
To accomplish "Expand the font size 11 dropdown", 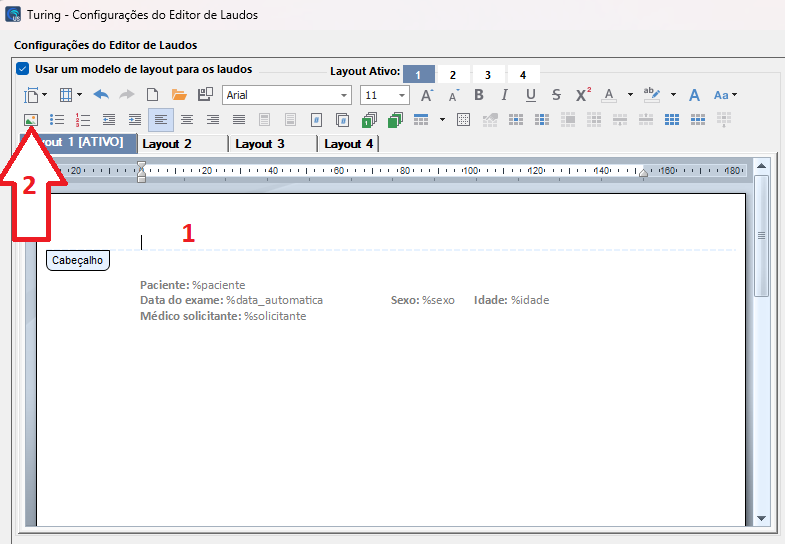I will pyautogui.click(x=402, y=96).
